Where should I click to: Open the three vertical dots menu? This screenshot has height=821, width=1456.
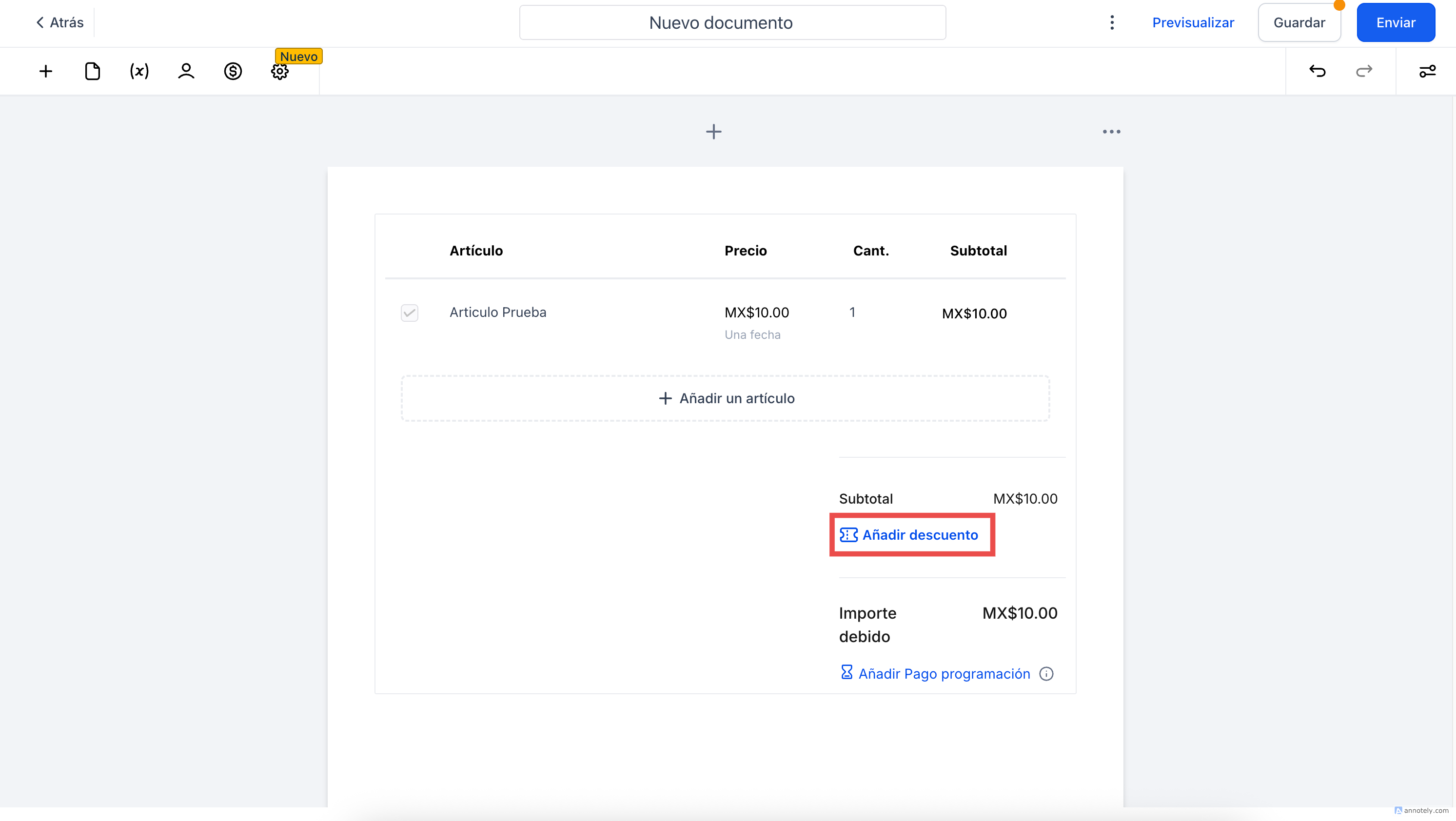pyautogui.click(x=1112, y=22)
